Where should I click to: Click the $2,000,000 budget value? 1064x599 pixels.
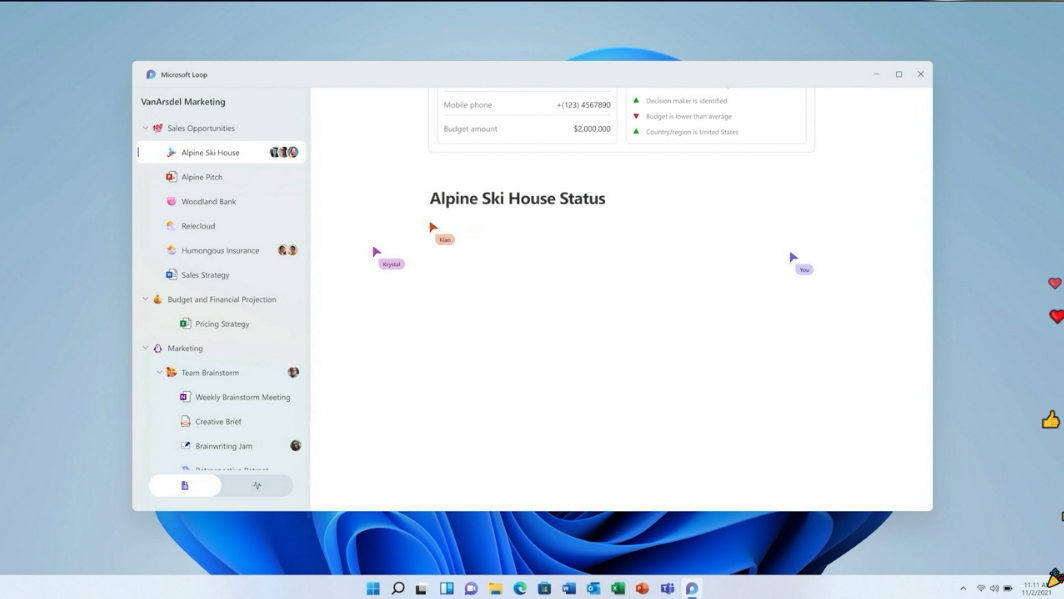(592, 129)
